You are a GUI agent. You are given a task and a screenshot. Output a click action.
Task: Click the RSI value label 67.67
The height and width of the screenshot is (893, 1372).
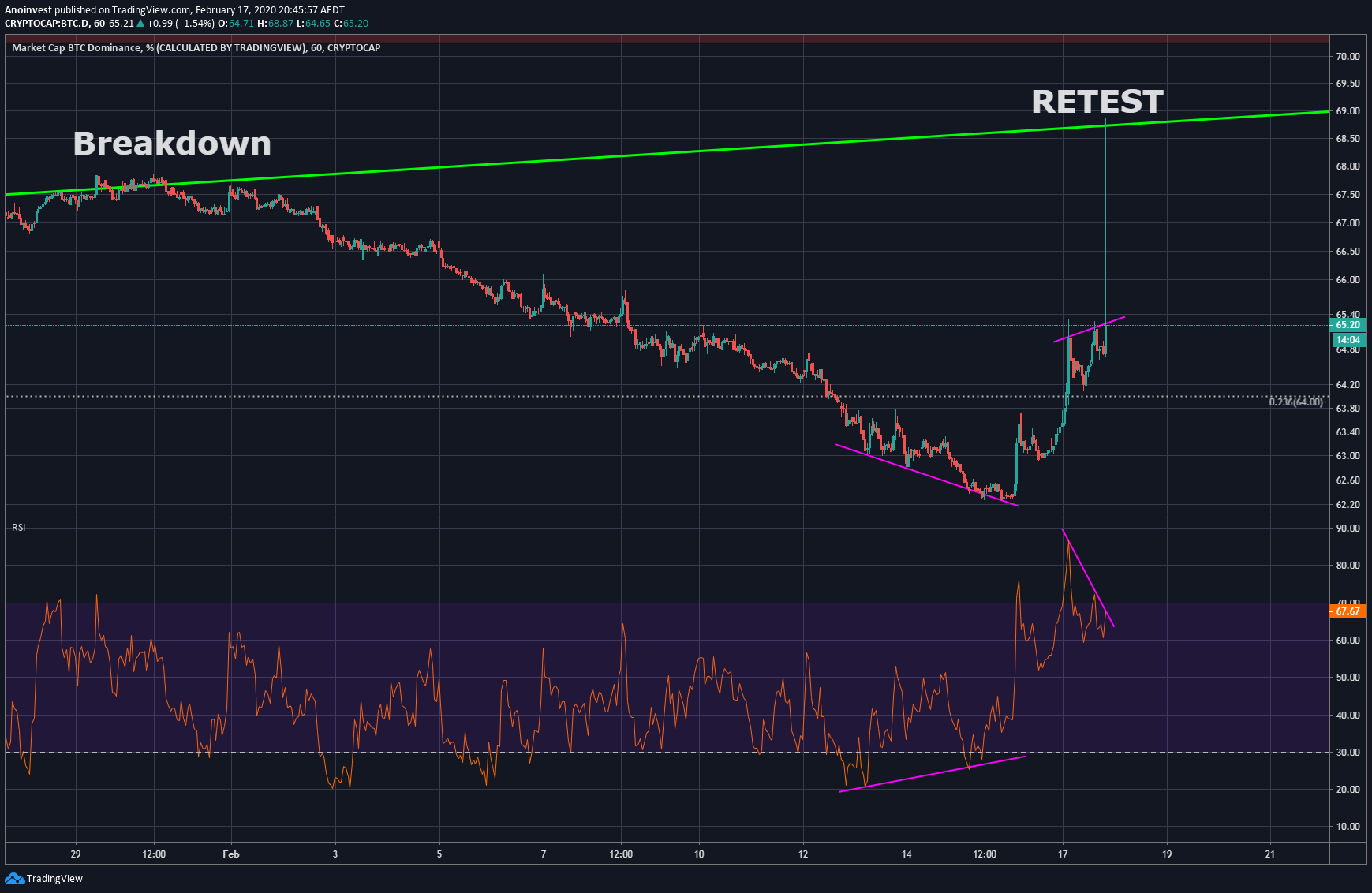1348,611
